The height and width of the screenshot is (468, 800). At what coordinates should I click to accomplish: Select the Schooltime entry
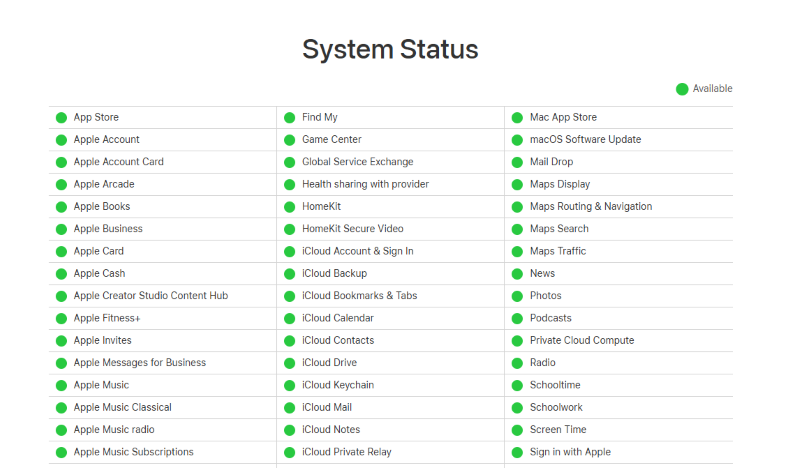click(555, 385)
